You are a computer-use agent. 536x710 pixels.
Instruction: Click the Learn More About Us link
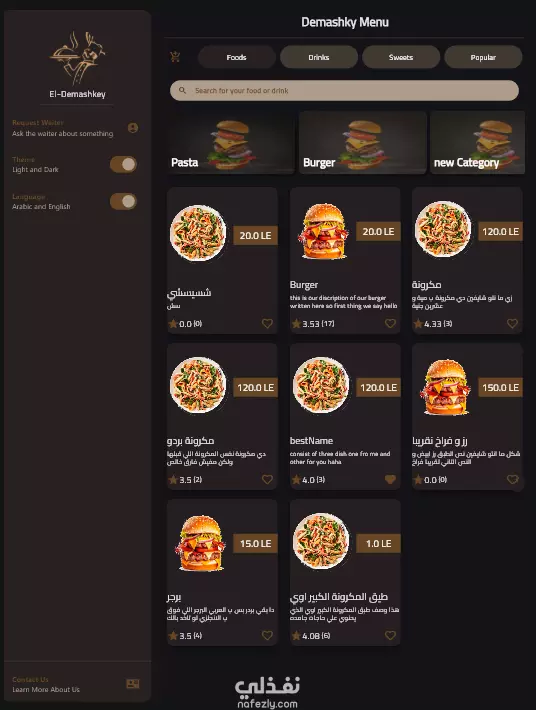[x=46, y=690]
